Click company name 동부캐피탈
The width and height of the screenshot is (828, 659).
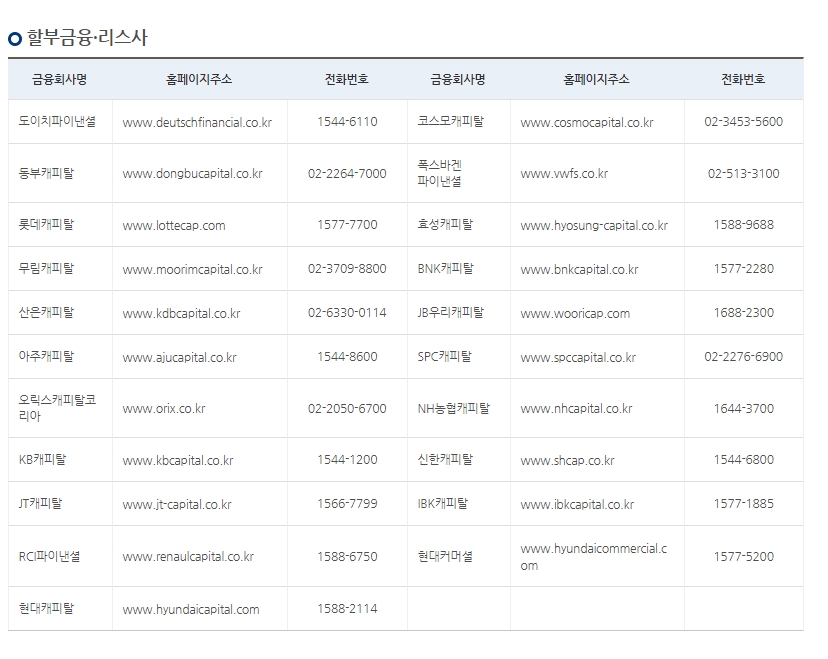tap(46, 173)
